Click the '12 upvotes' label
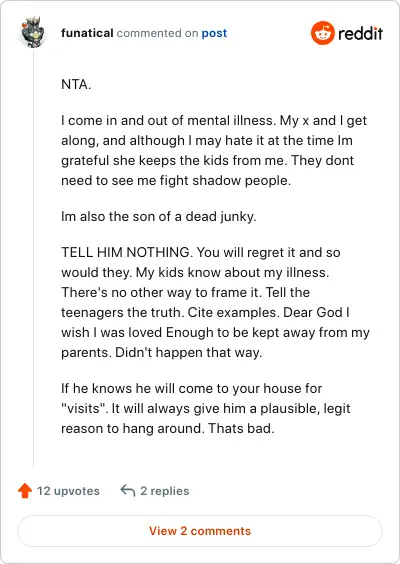Viewport: 400px width, 564px height. click(x=68, y=491)
